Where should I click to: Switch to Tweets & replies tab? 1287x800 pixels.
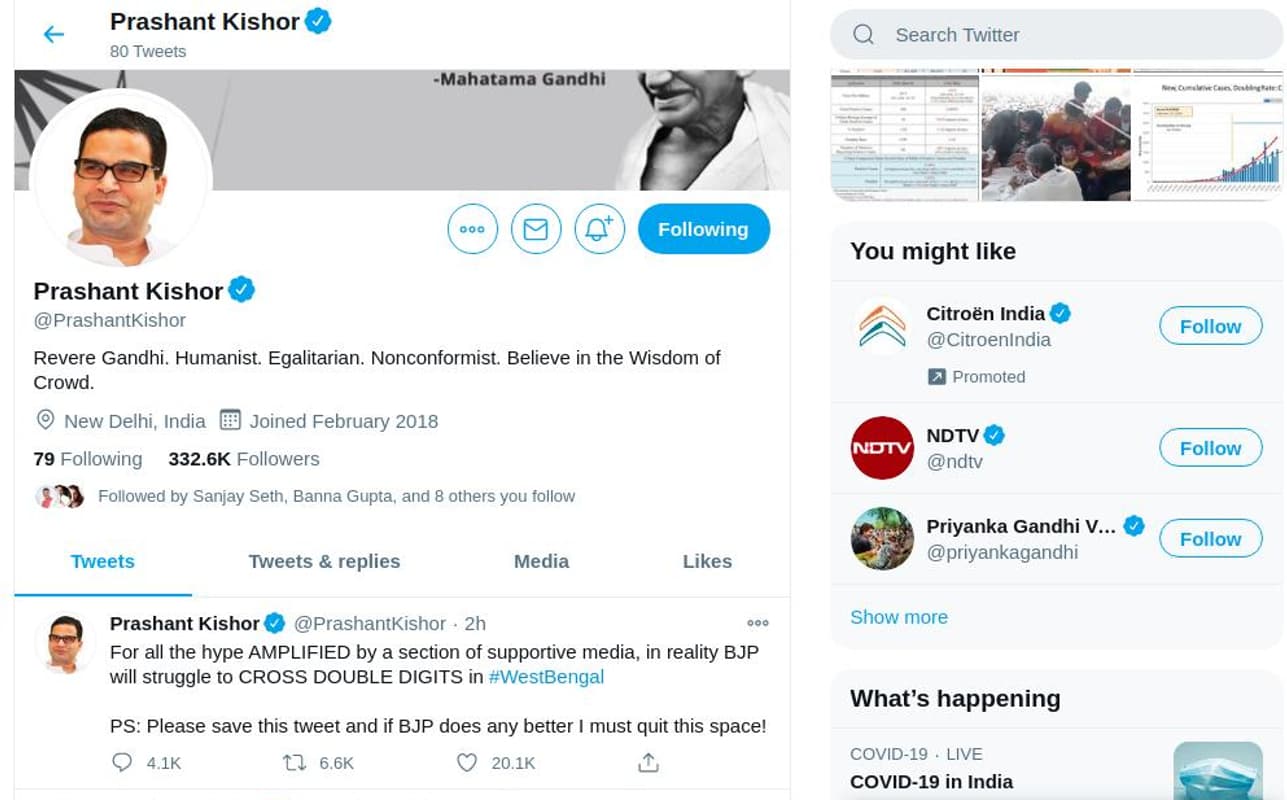(324, 561)
